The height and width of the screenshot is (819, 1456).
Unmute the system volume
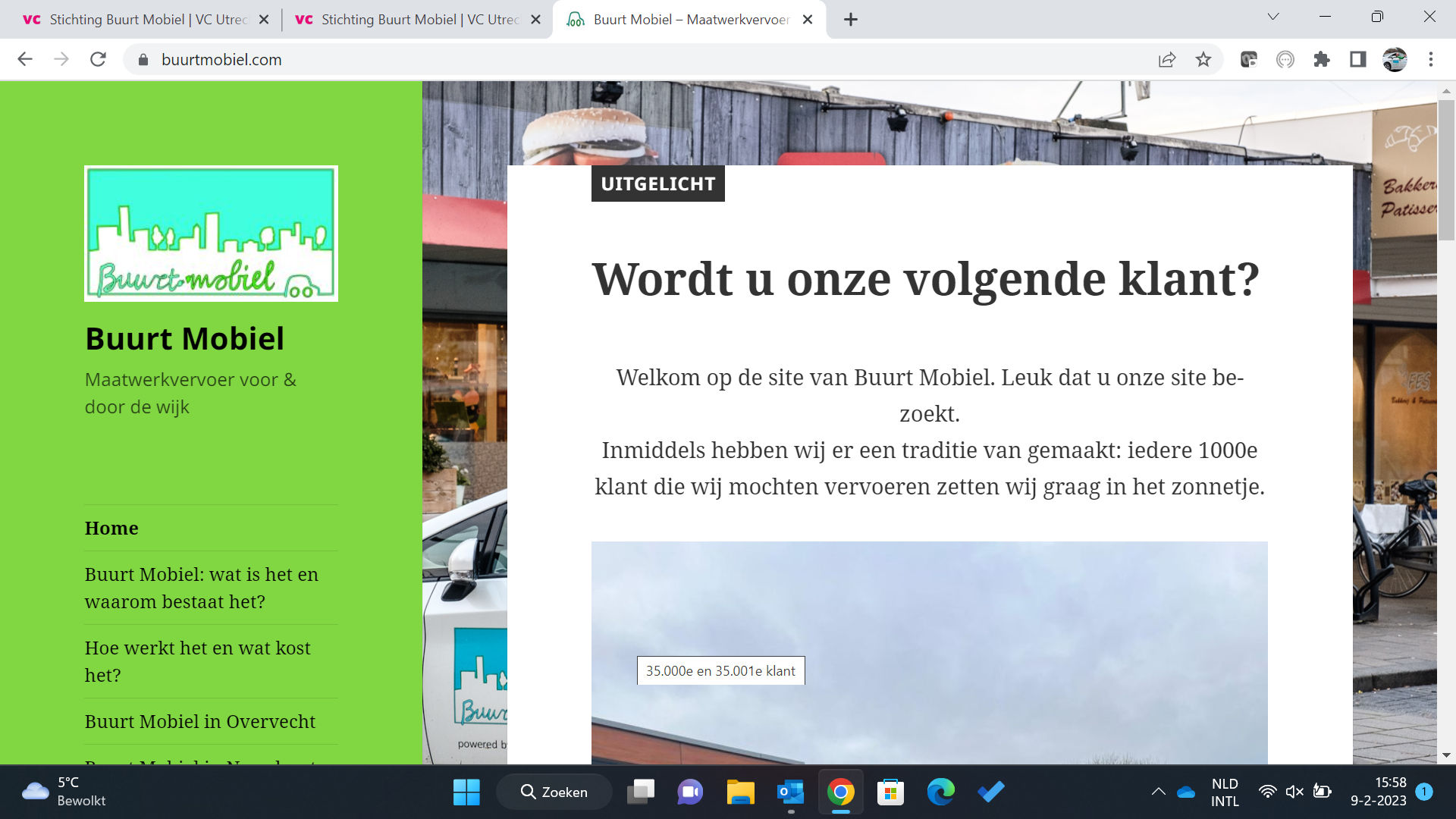tap(1293, 792)
